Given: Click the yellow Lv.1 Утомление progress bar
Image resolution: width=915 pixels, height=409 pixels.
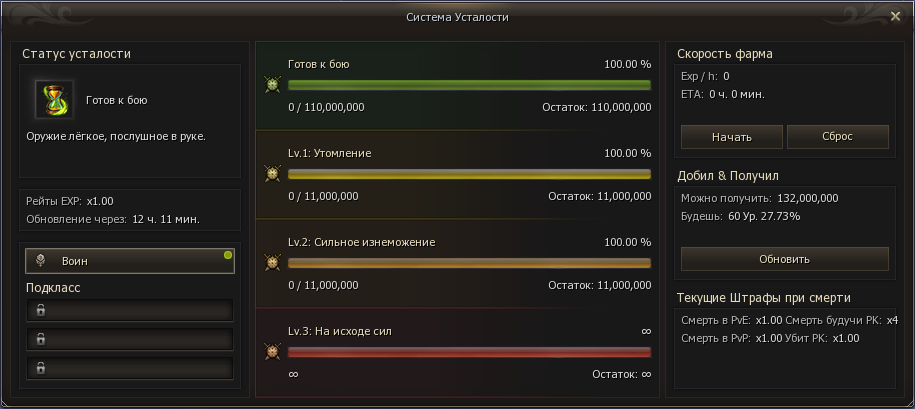Looking at the screenshot, I should pyautogui.click(x=468, y=174).
